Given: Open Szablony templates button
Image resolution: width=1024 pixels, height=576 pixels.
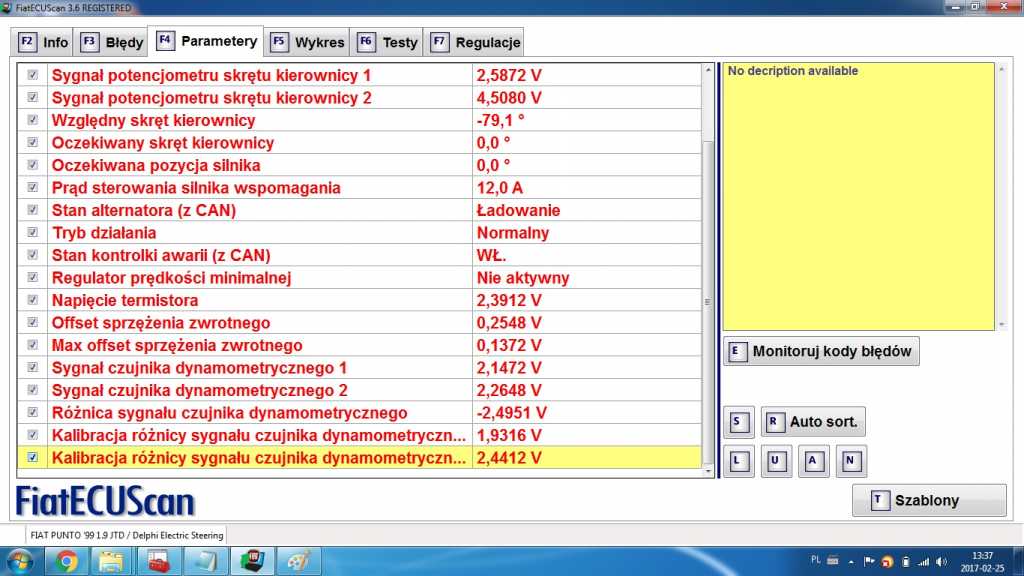Looking at the screenshot, I should pos(929,500).
